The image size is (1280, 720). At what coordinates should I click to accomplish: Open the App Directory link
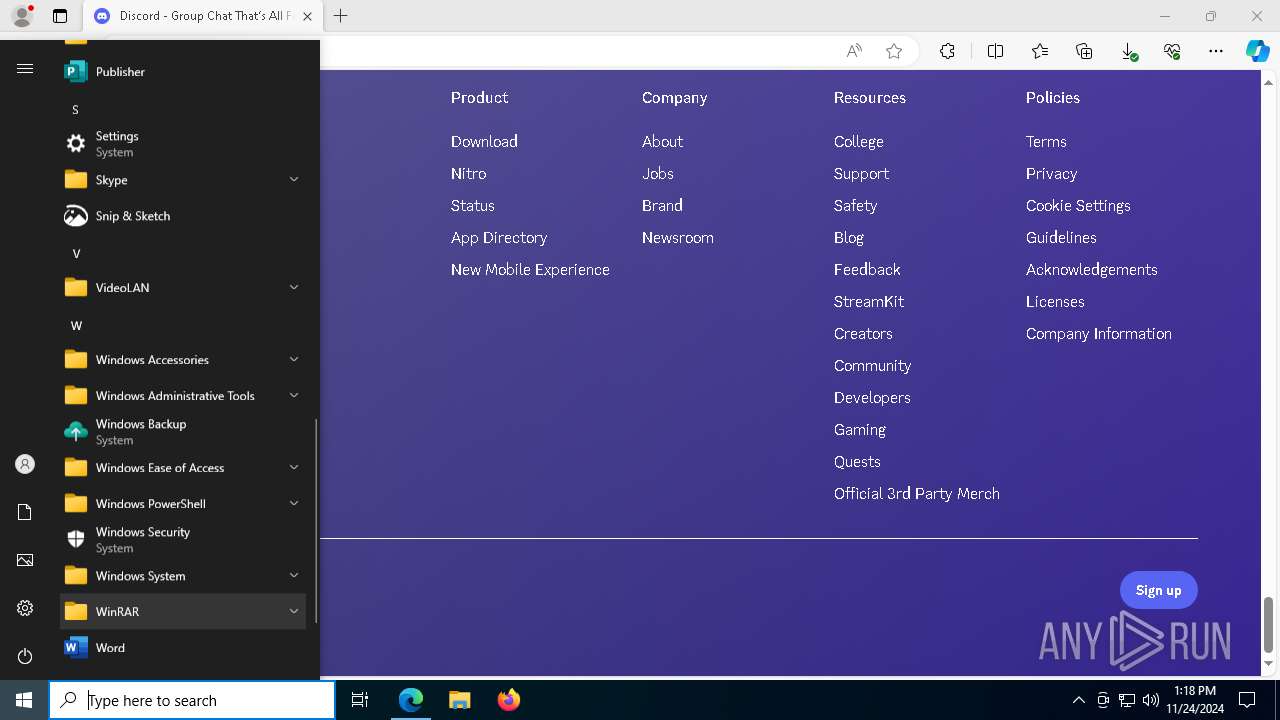pyautogui.click(x=499, y=238)
